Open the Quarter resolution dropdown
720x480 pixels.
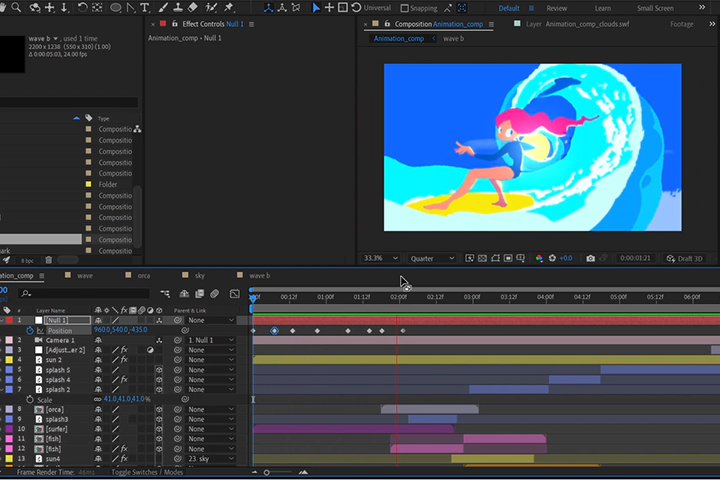432,258
